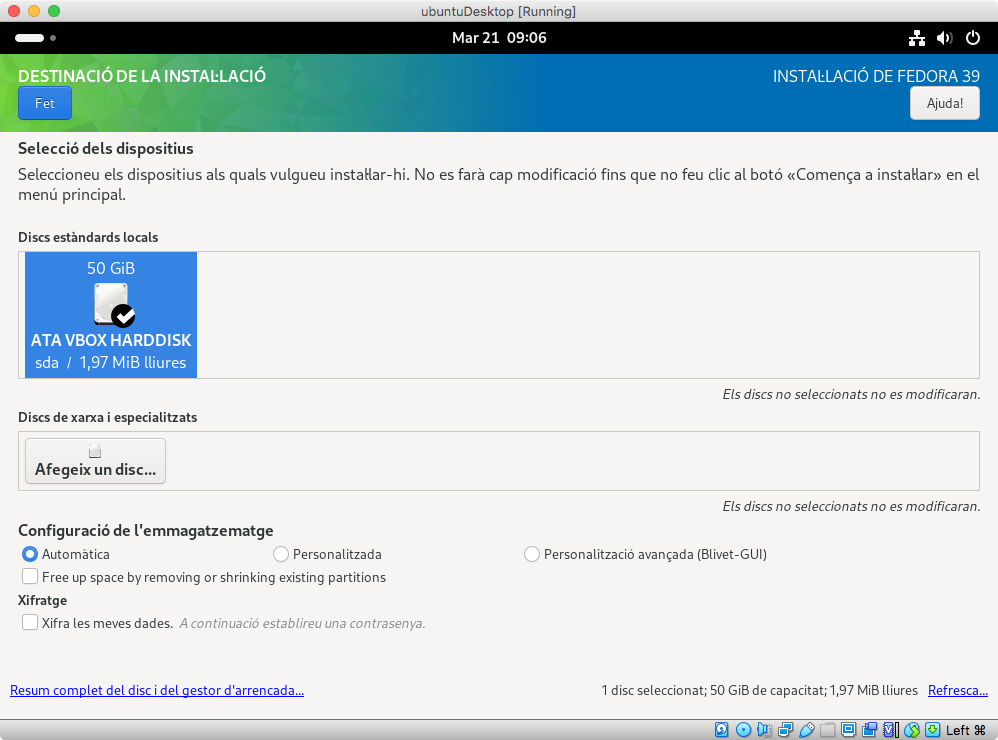This screenshot has height=740, width=998.
Task: Open VirtualBox mouse integration indicator
Action: point(912,730)
